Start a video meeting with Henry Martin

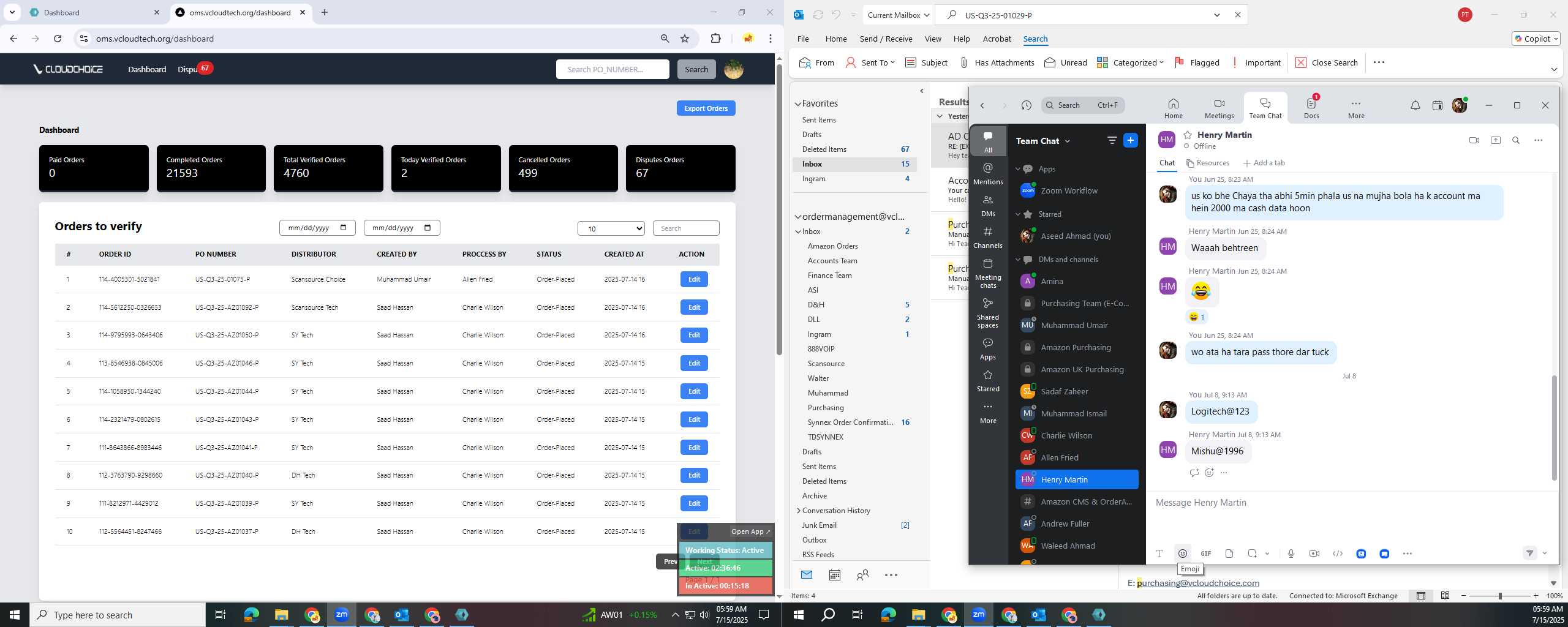point(1474,140)
